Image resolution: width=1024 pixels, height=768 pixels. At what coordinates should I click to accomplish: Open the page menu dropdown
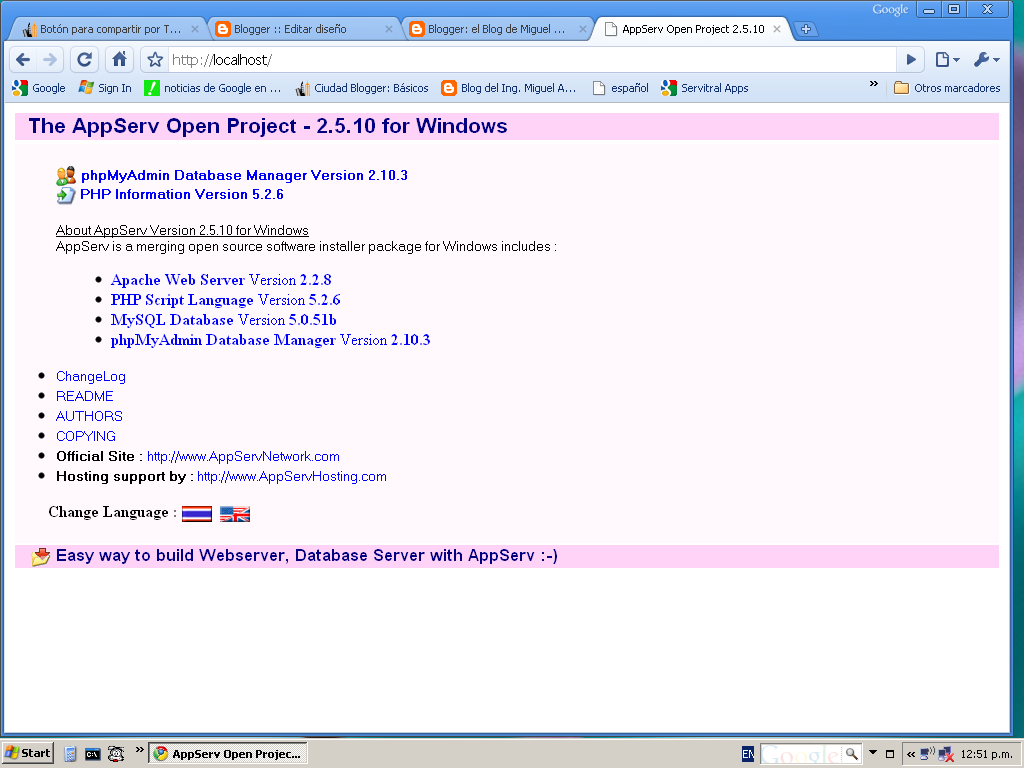[x=947, y=60]
